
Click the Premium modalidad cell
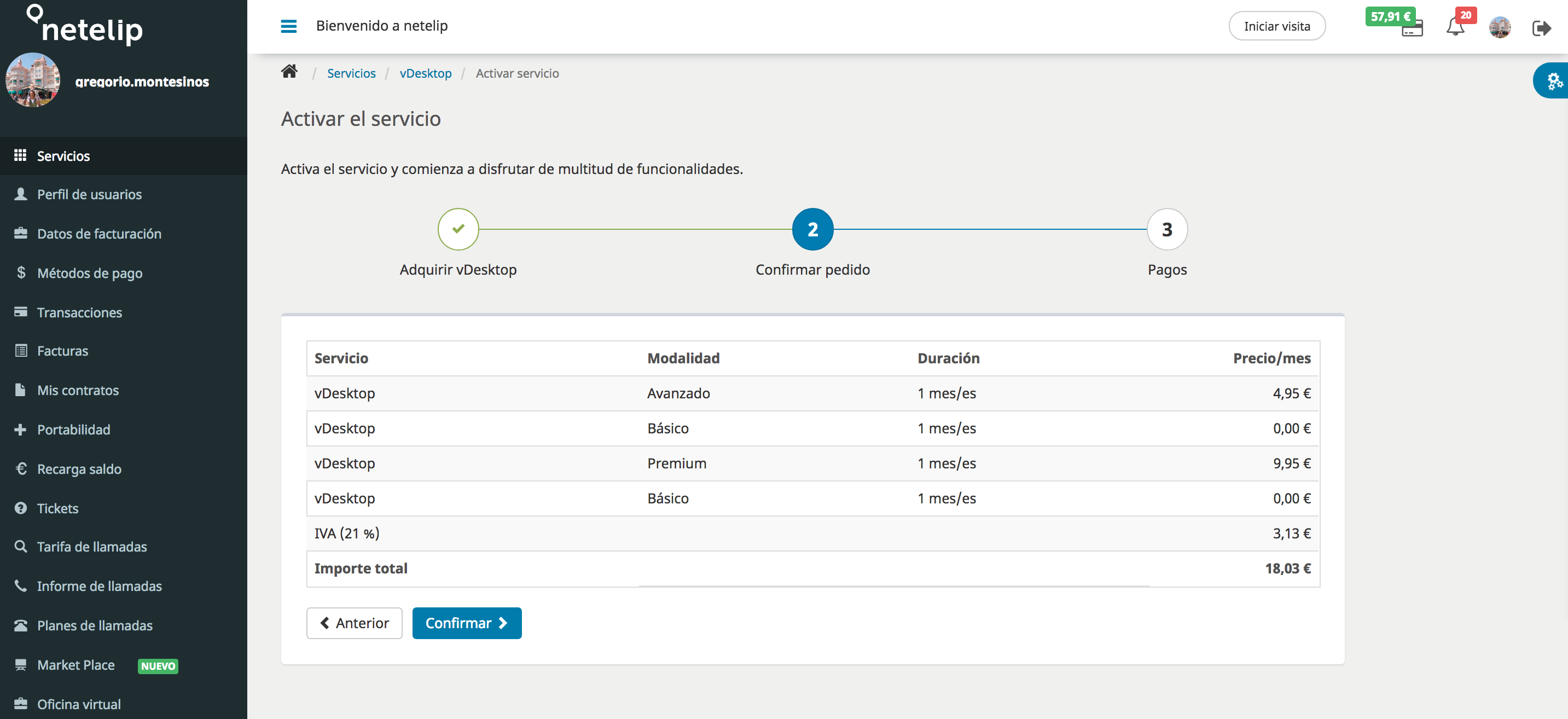pos(676,463)
